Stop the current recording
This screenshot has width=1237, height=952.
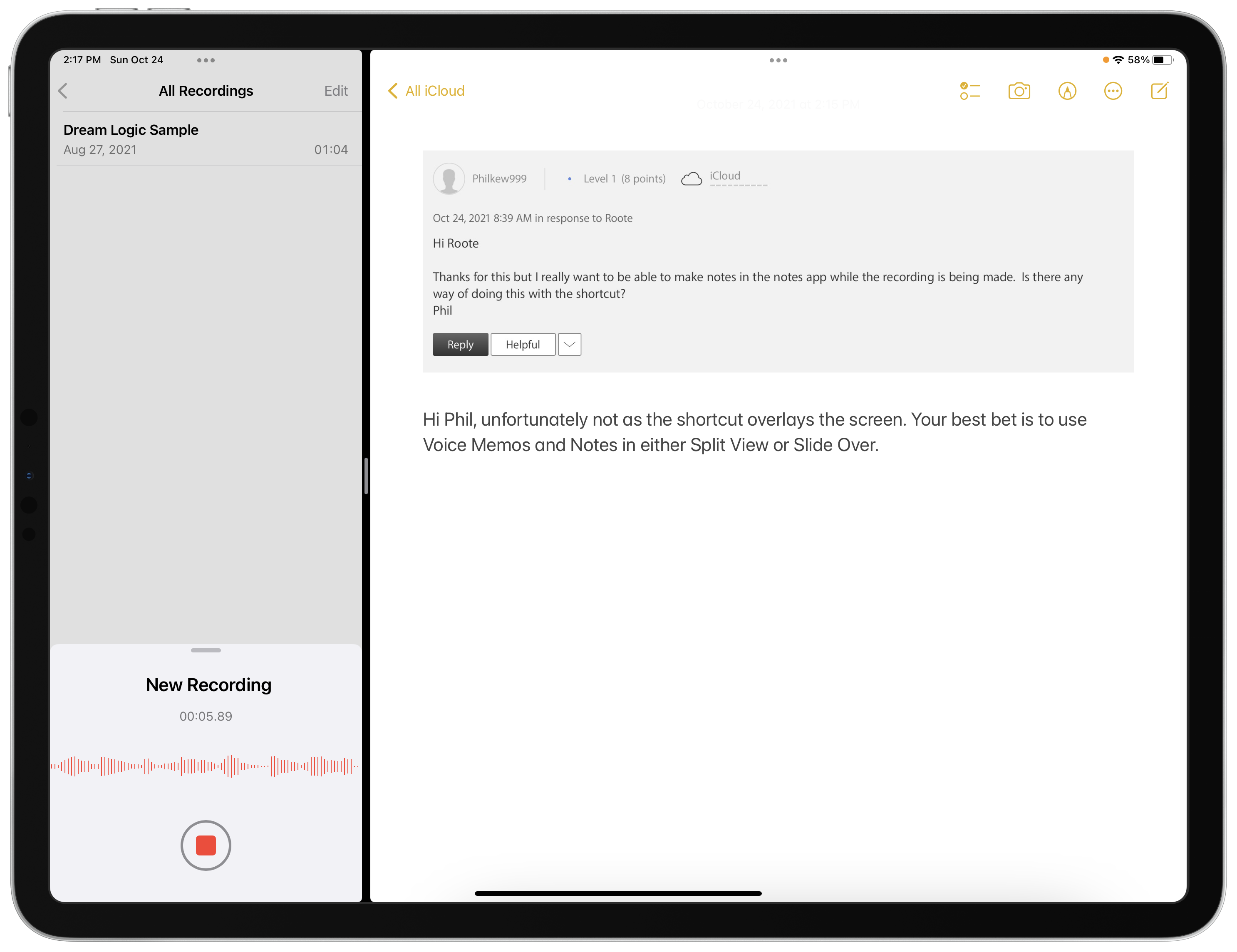pos(206,845)
